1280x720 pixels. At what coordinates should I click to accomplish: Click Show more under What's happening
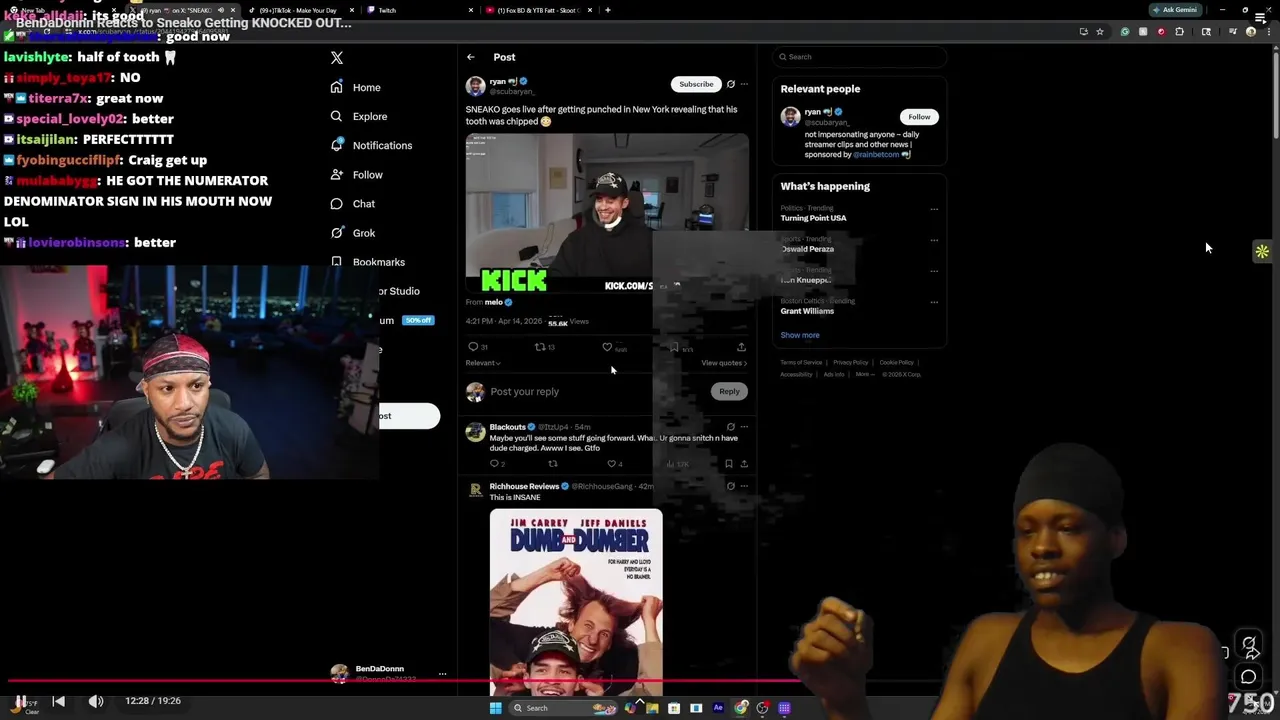click(800, 335)
